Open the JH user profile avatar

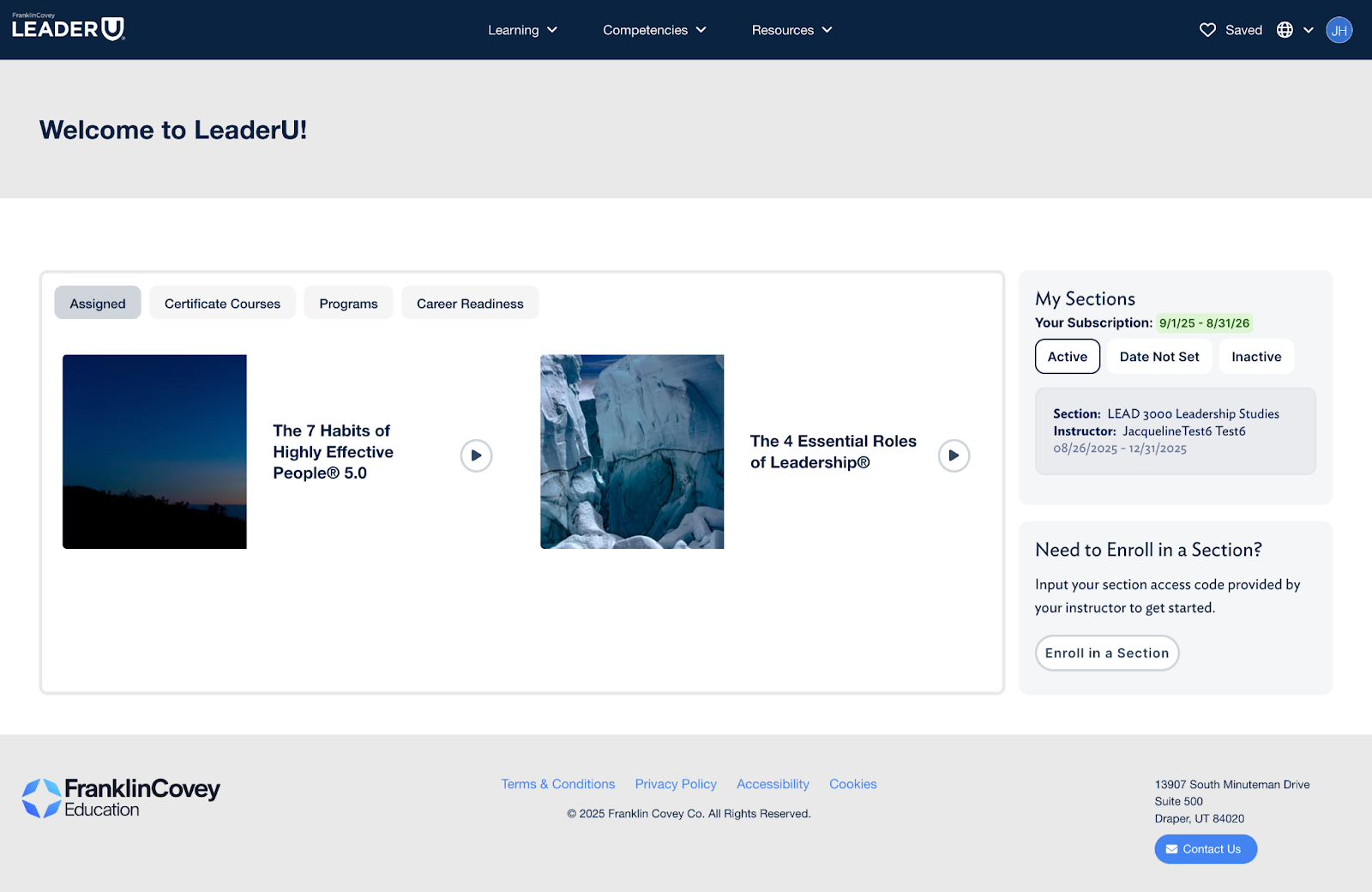point(1339,30)
